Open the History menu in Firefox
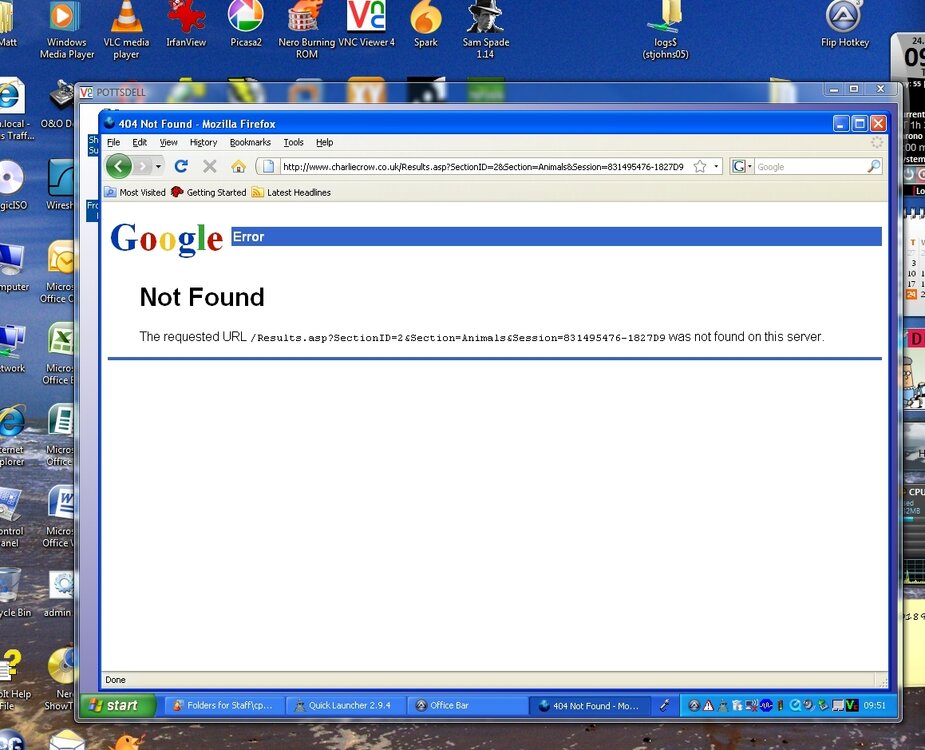Screen dimensions: 925x750 point(204,142)
